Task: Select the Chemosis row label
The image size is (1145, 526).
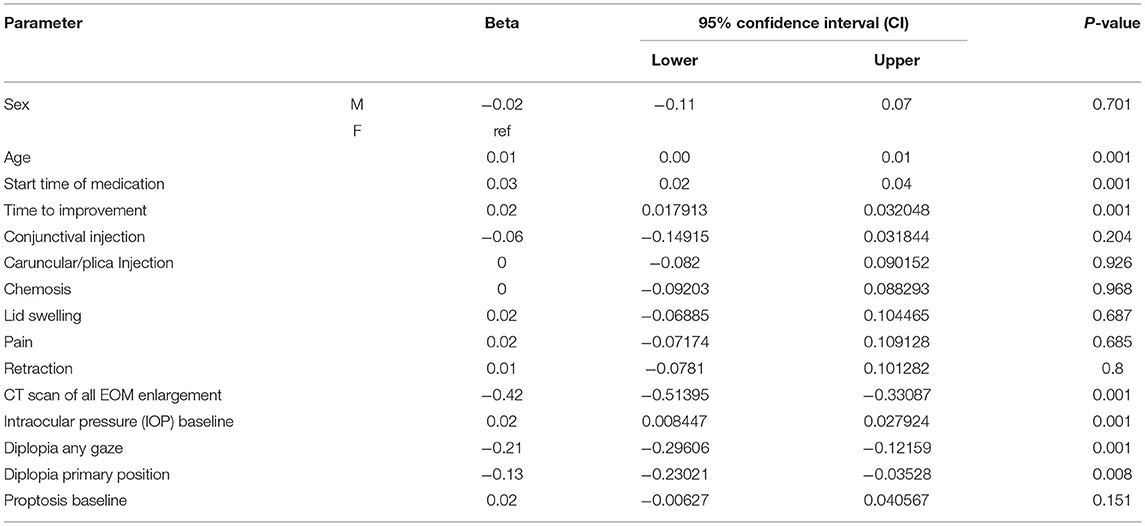Action: pyautogui.click(x=34, y=289)
